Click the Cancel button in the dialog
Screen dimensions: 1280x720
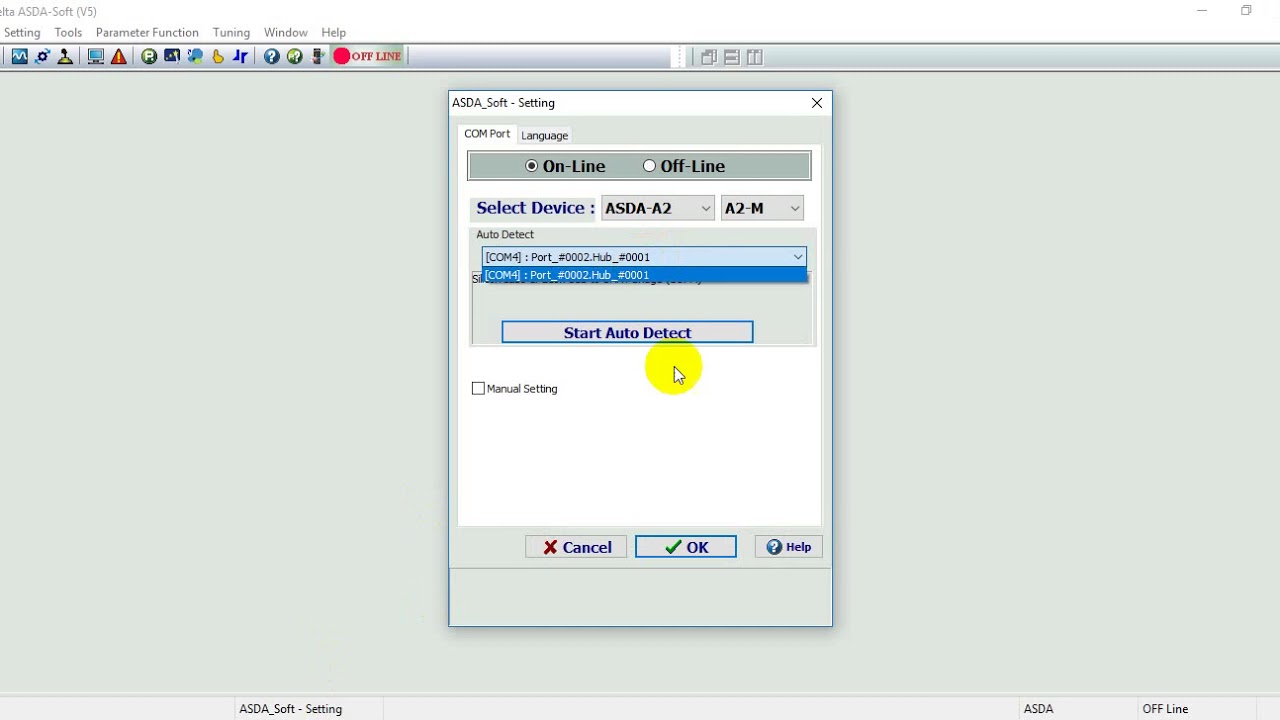[x=576, y=547]
